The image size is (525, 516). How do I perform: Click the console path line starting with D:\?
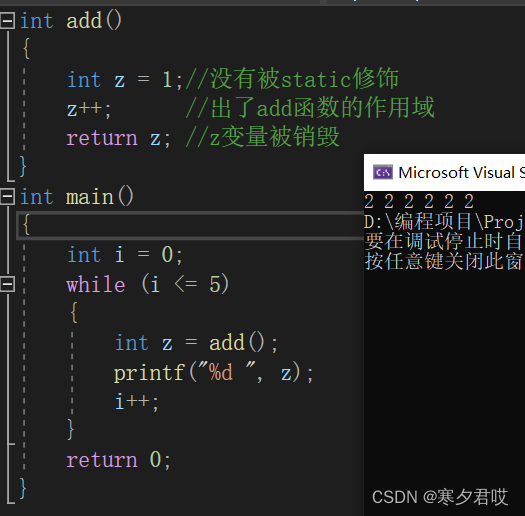click(x=444, y=222)
